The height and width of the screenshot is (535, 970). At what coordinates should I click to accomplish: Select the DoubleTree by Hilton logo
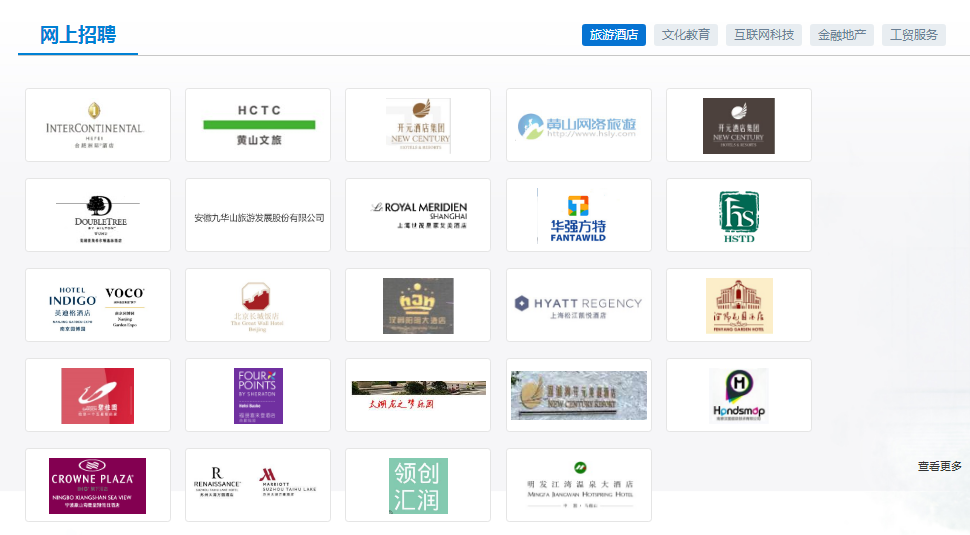tap(97, 215)
